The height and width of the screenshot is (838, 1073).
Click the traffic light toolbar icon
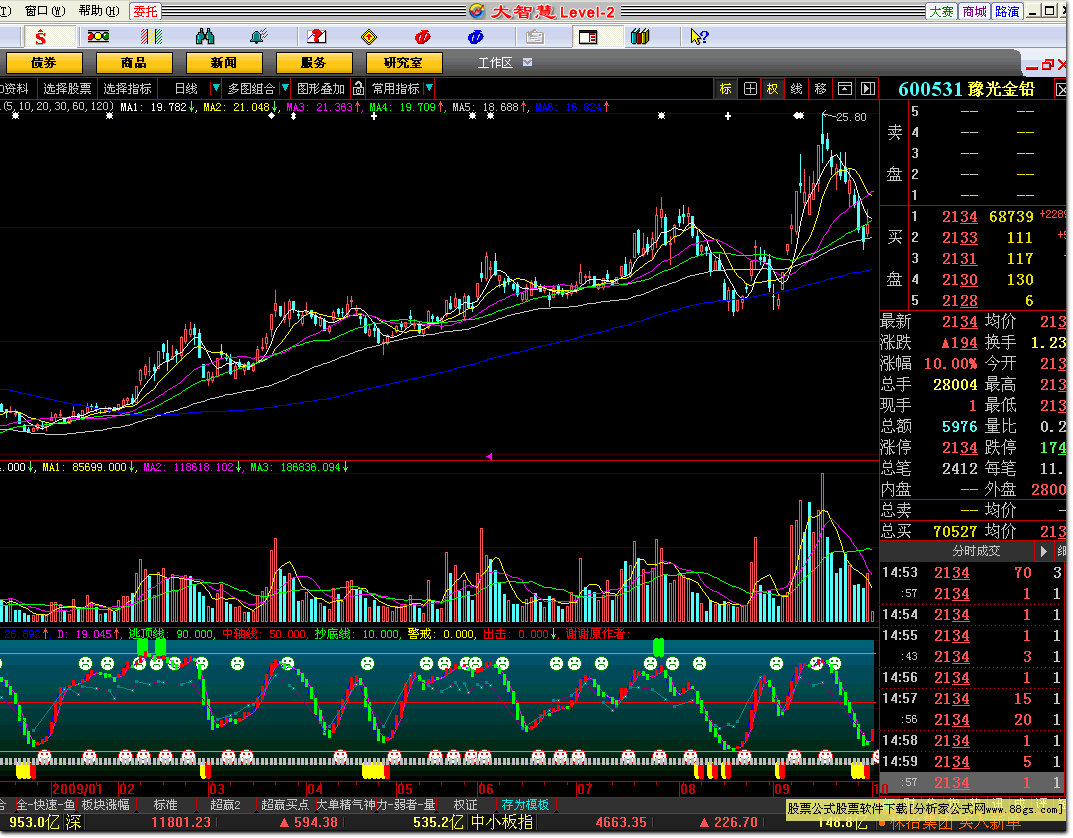tap(99, 36)
